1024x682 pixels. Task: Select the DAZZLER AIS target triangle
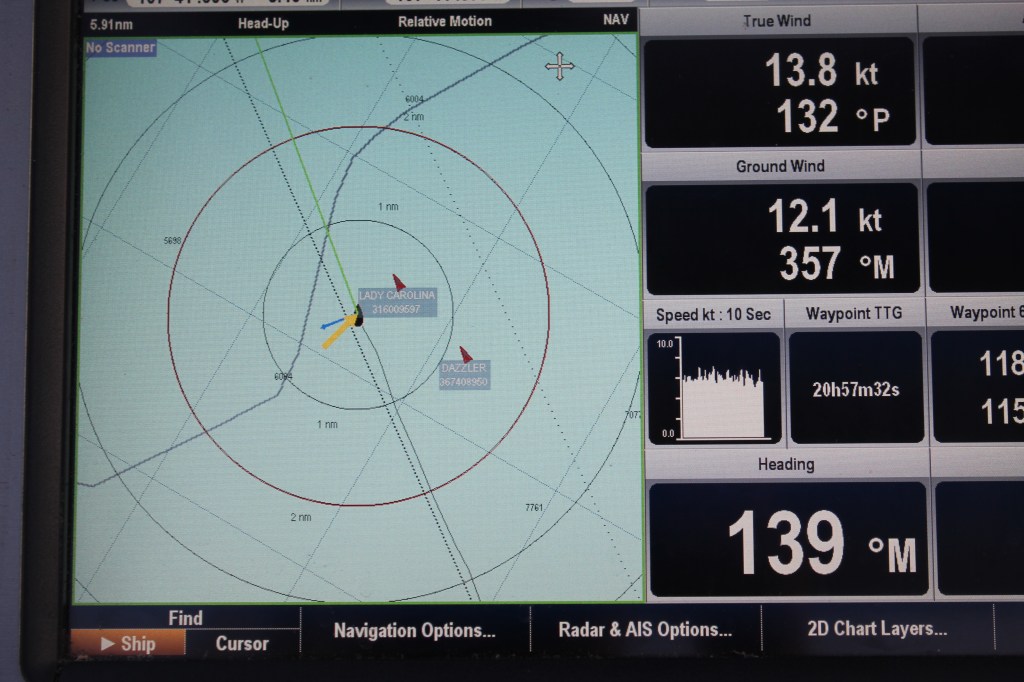pos(465,354)
